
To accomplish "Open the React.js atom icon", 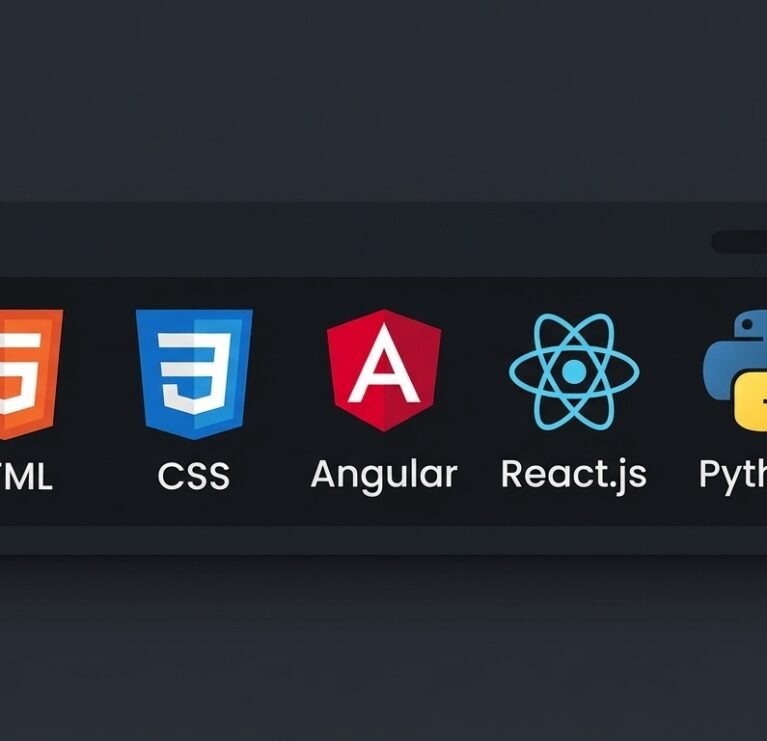I will pyautogui.click(x=574, y=372).
